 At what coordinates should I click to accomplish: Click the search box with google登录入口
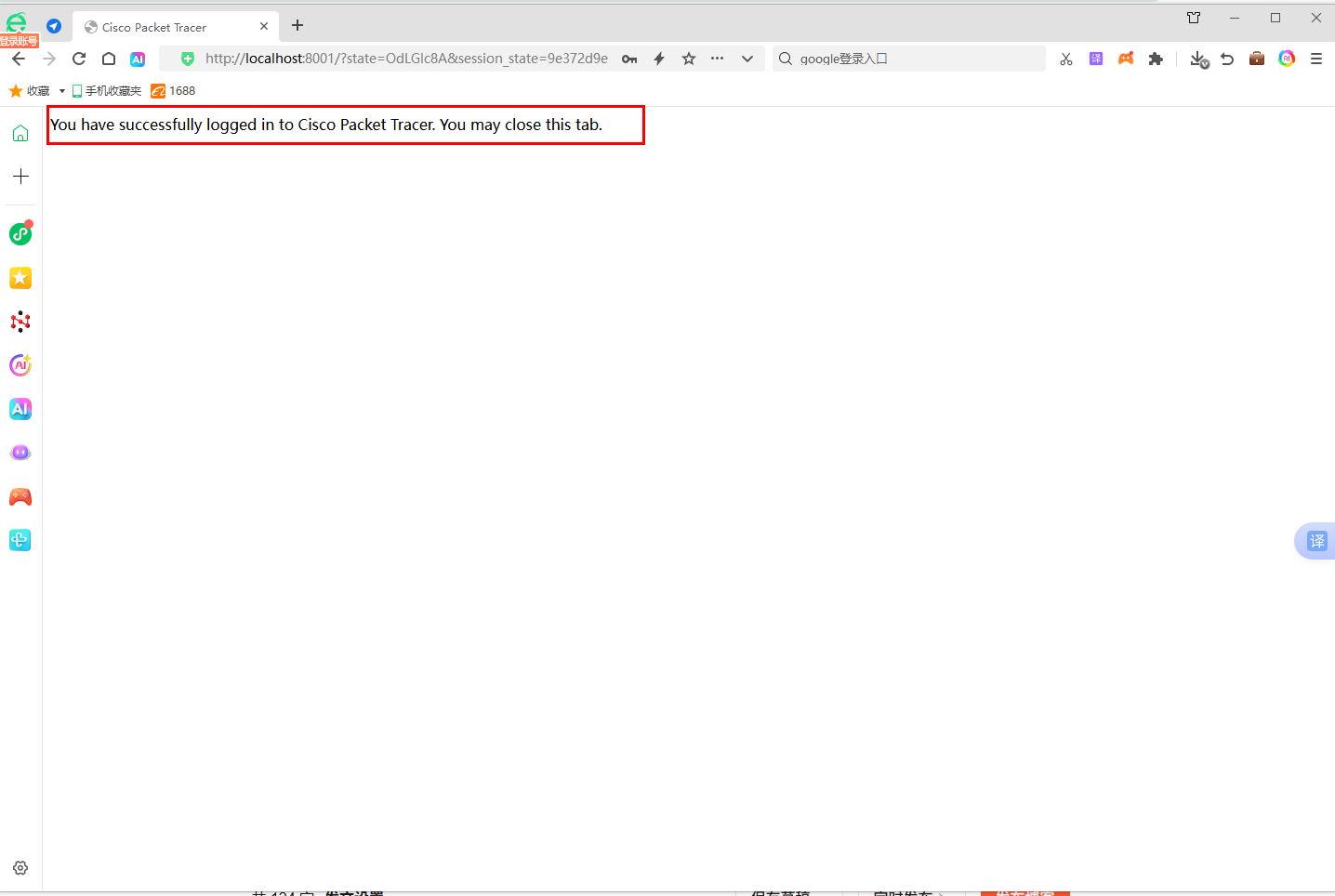(x=909, y=59)
